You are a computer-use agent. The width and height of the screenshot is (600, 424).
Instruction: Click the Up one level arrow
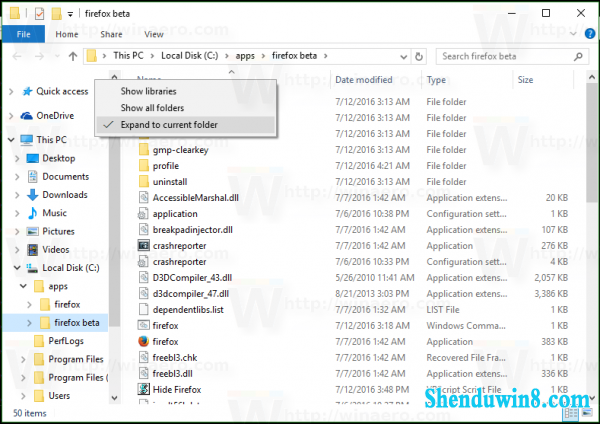pyautogui.click(x=73, y=56)
